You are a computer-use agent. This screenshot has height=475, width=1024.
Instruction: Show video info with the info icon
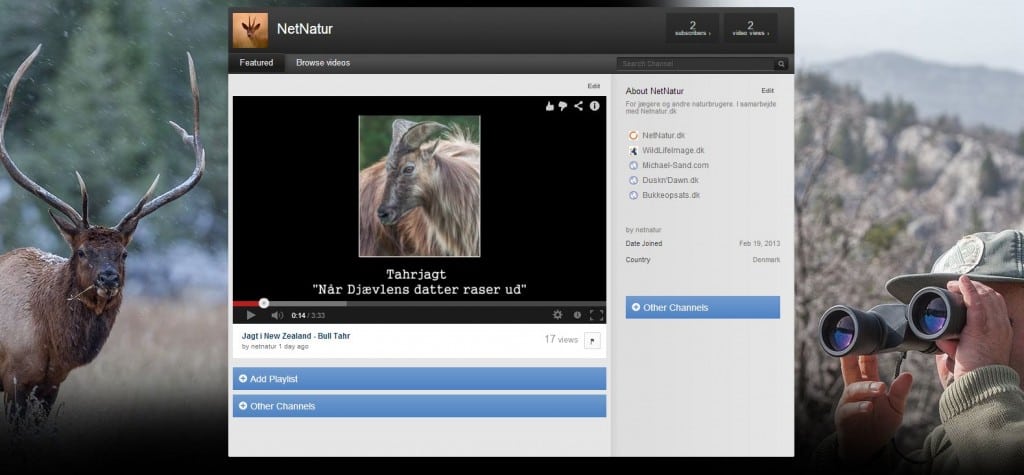594,105
